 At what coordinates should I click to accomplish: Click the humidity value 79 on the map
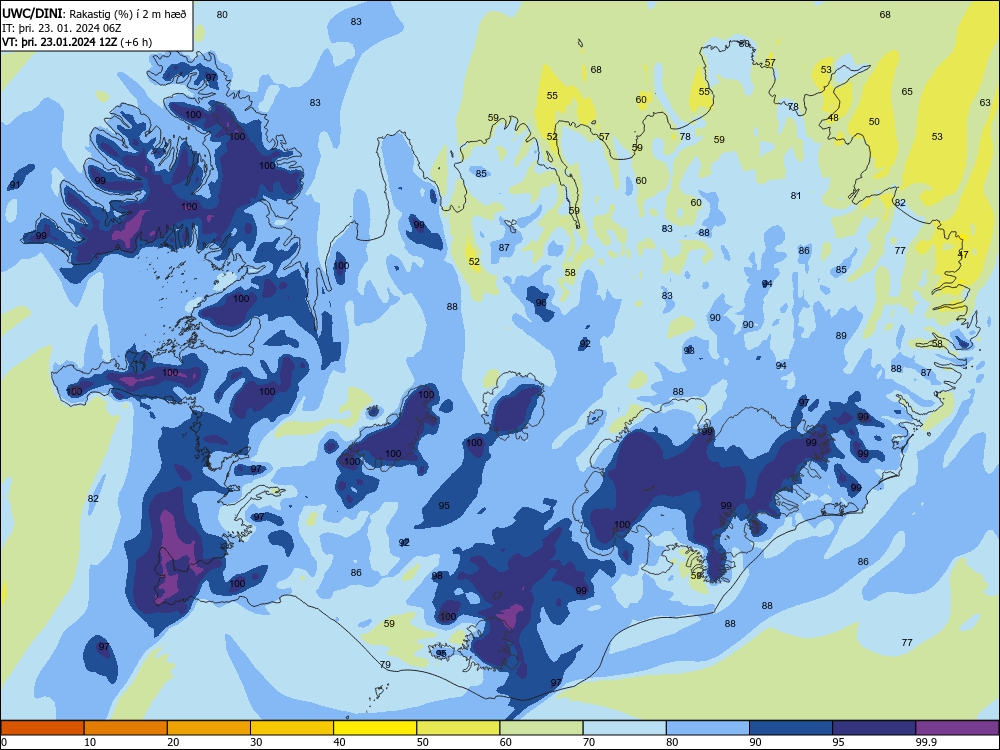(x=385, y=665)
